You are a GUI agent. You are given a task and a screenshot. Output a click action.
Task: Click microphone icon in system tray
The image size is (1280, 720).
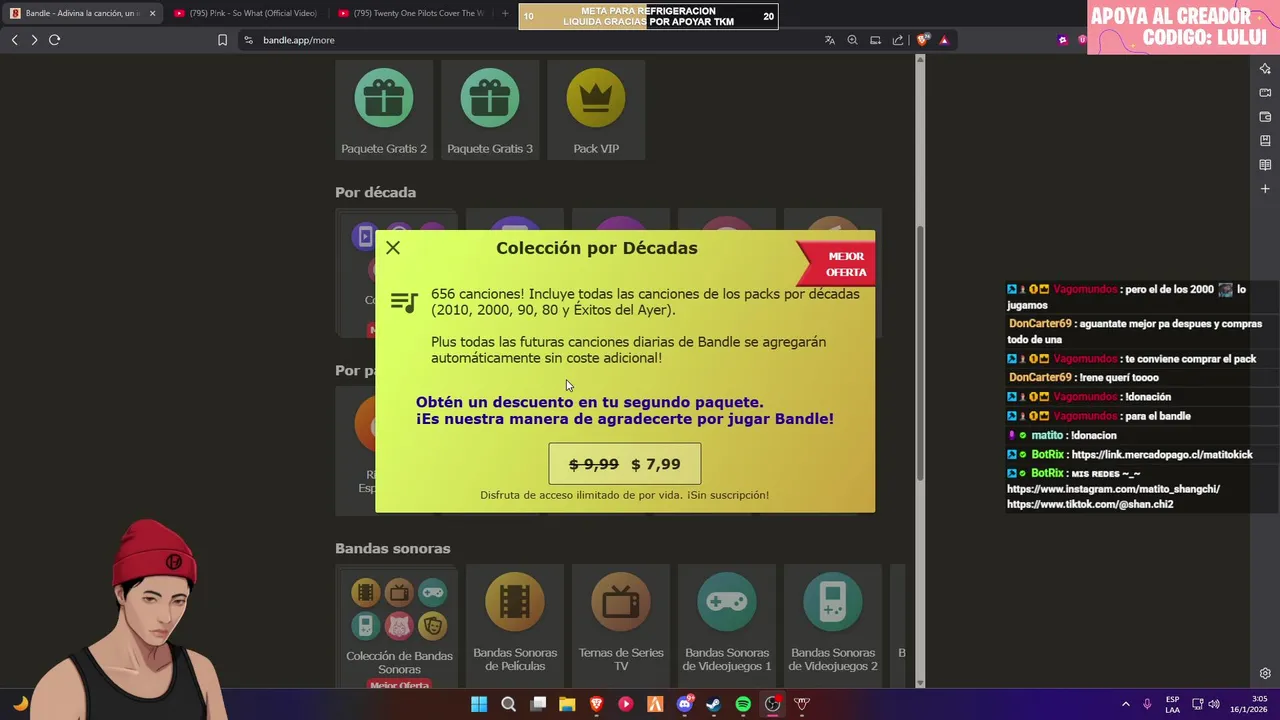coord(1147,704)
